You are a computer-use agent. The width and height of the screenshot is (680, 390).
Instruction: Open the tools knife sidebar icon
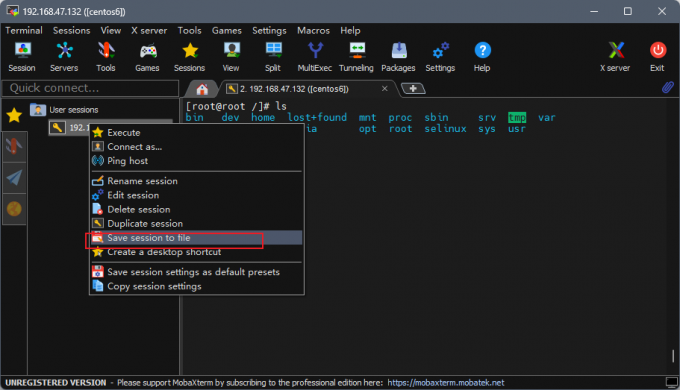[14, 146]
